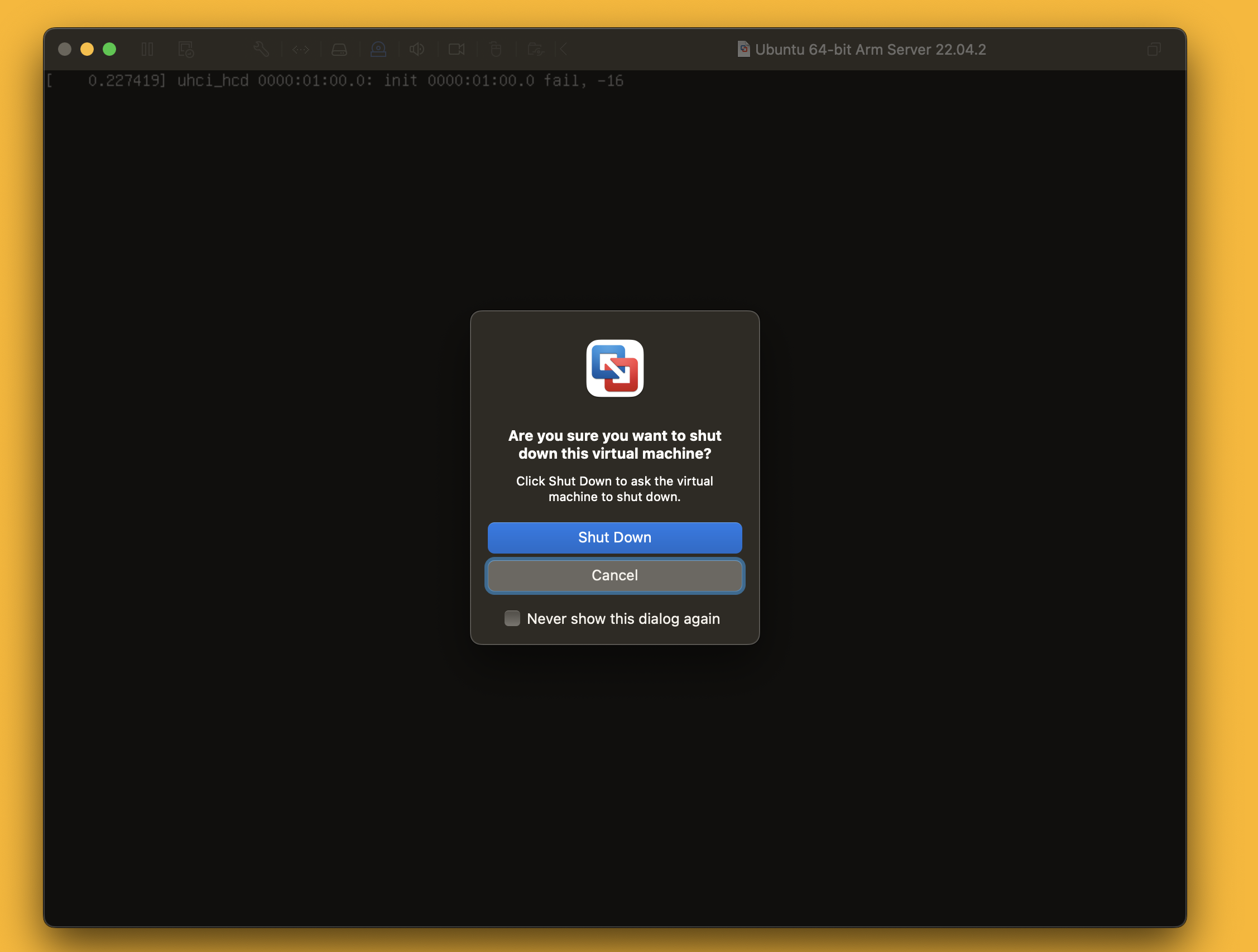Click the "Never show this dialog again" label

click(x=623, y=619)
